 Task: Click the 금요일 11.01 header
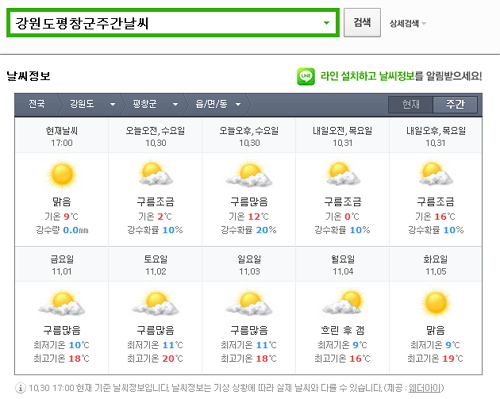[62, 265]
